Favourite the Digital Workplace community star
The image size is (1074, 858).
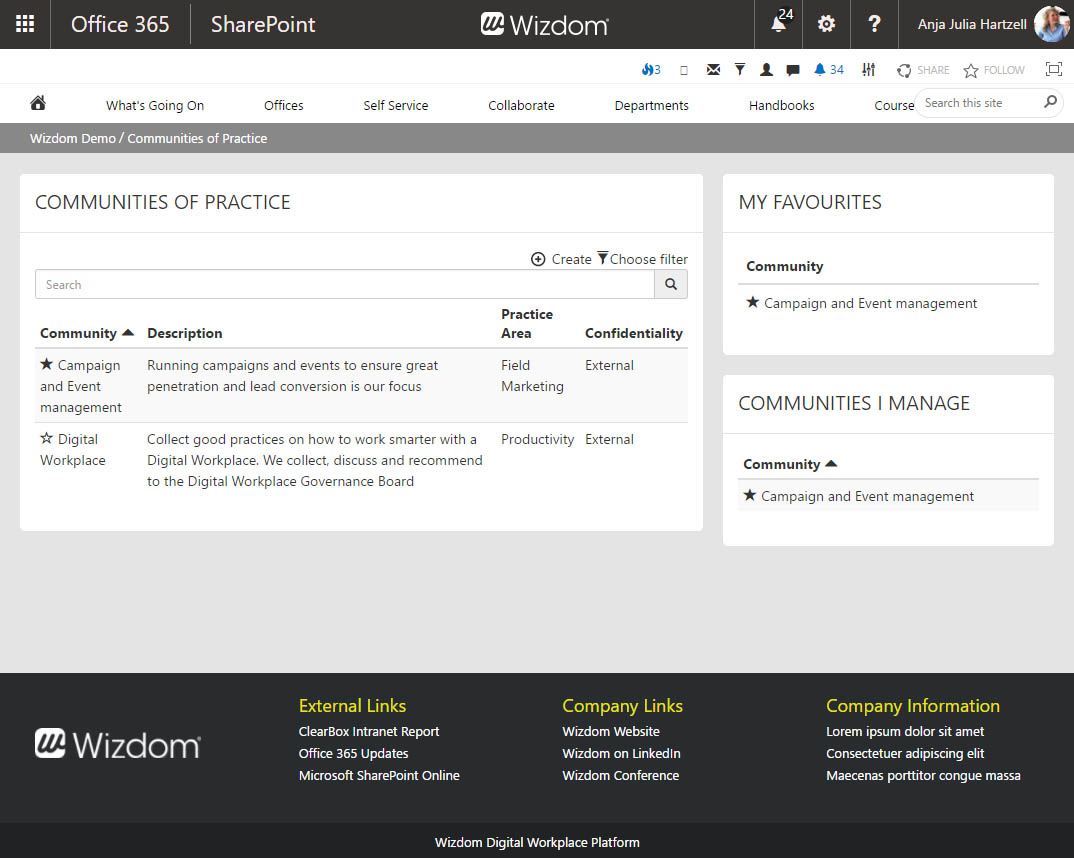click(x=47, y=438)
